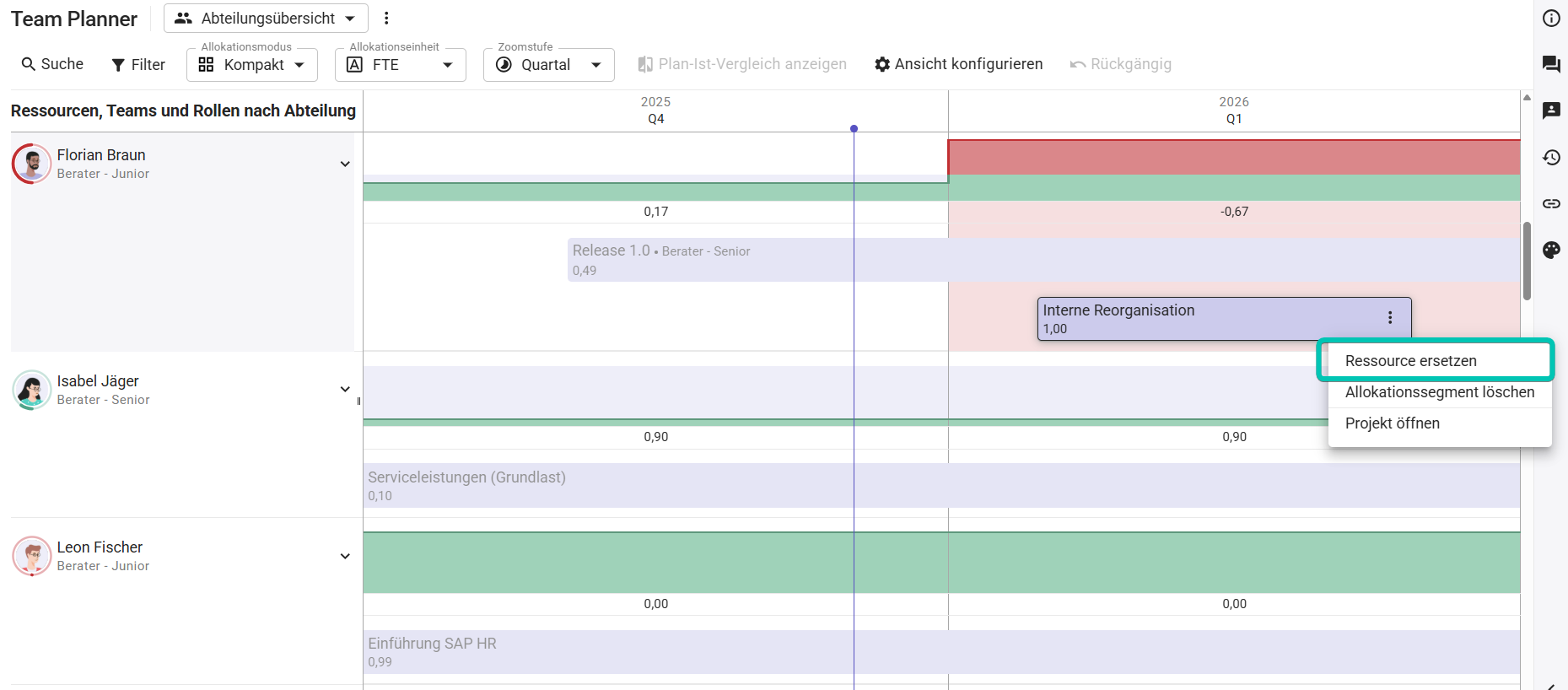Open the feedback message icon in sidebar
The height and width of the screenshot is (690, 1568).
(1551, 111)
